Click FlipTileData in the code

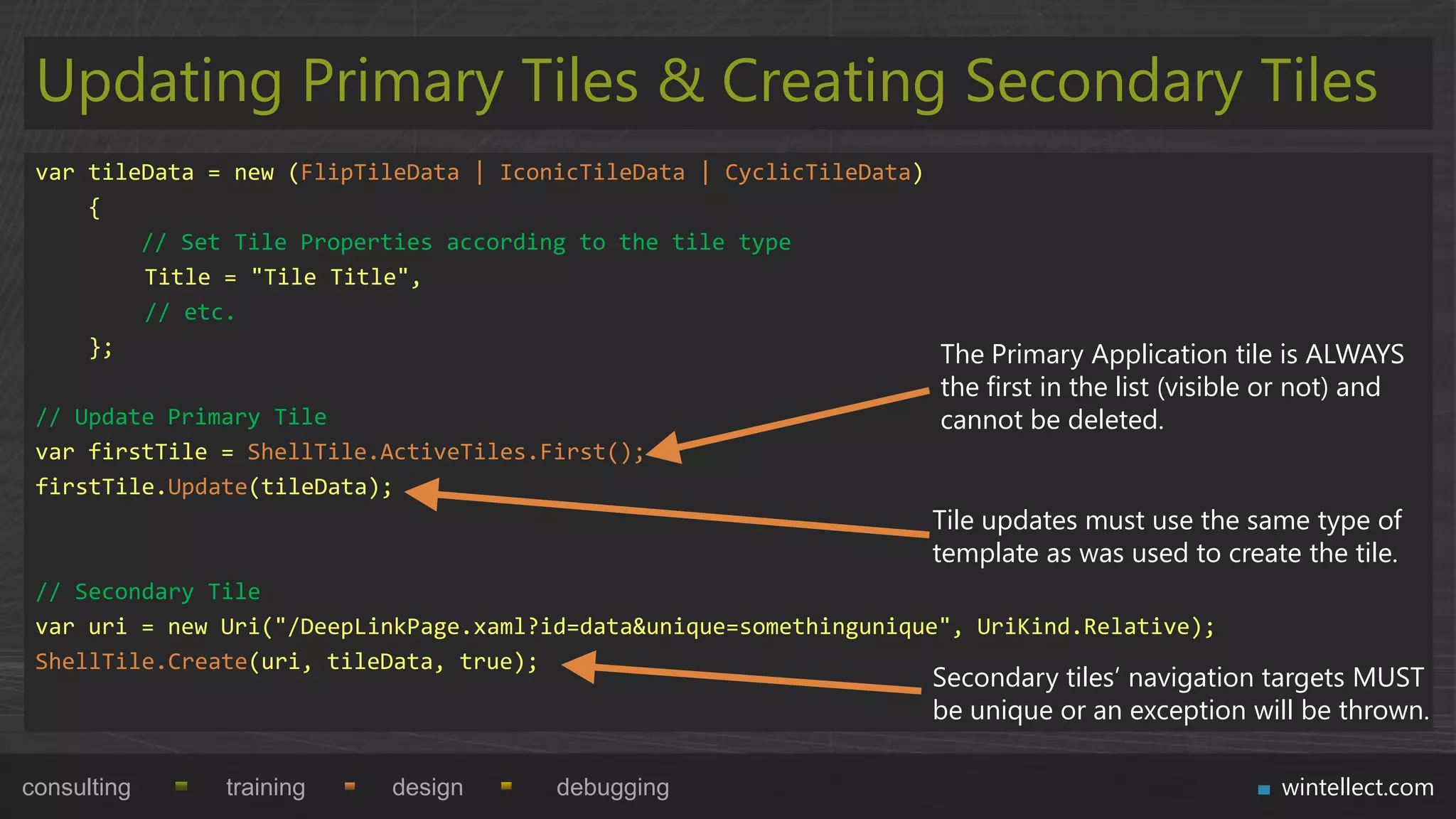point(380,173)
